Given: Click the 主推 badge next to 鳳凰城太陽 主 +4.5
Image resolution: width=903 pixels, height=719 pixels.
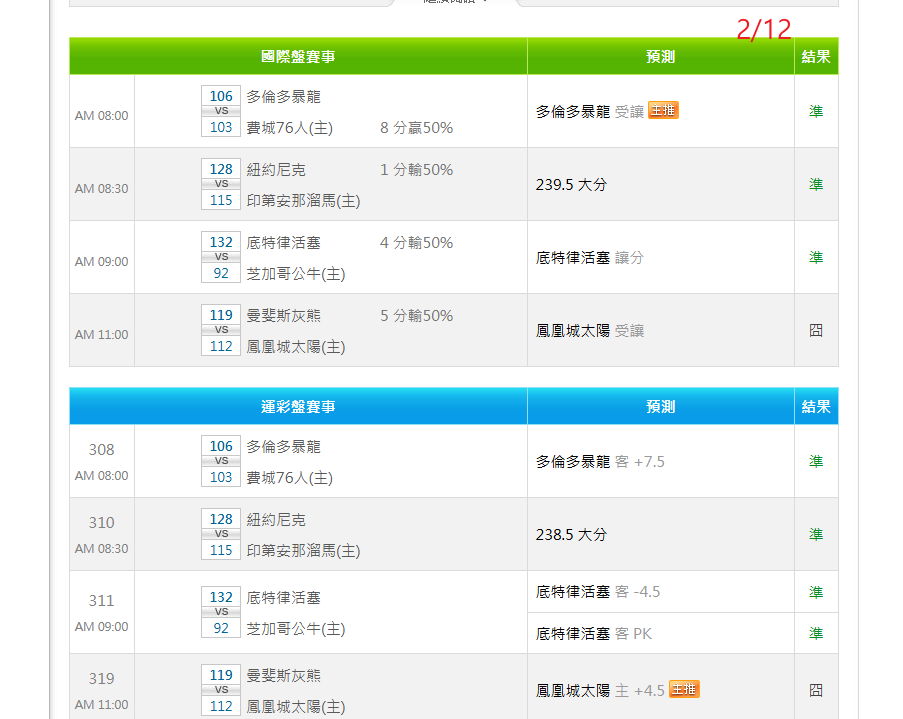Looking at the screenshot, I should point(684,689).
